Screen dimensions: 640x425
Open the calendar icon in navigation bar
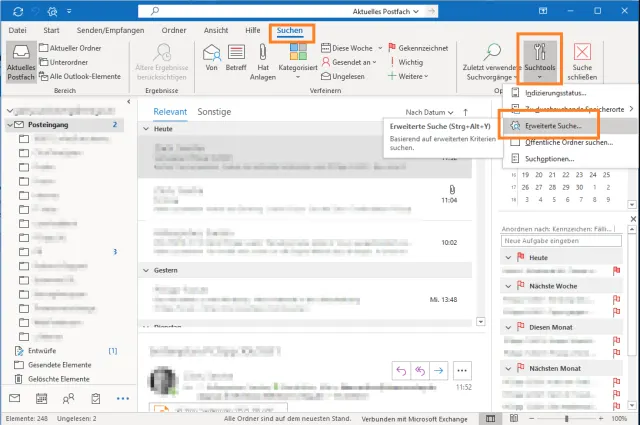[x=42, y=397]
